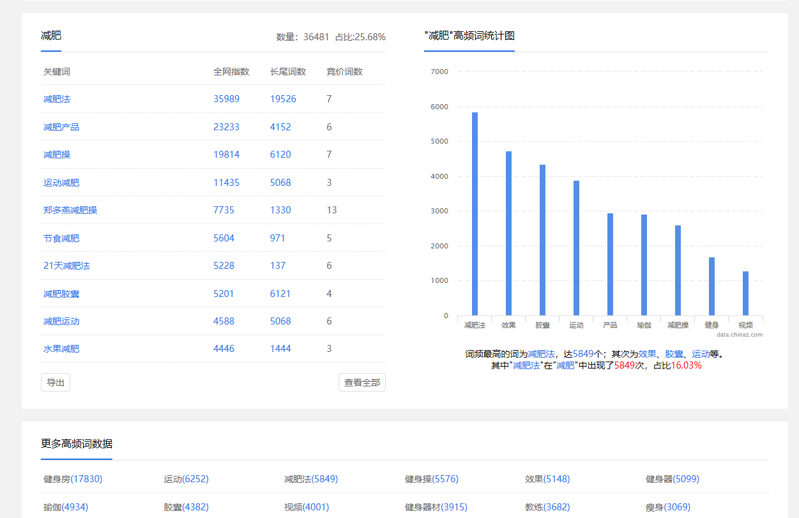Click long-tail count 137
The image size is (799, 518).
[277, 266]
